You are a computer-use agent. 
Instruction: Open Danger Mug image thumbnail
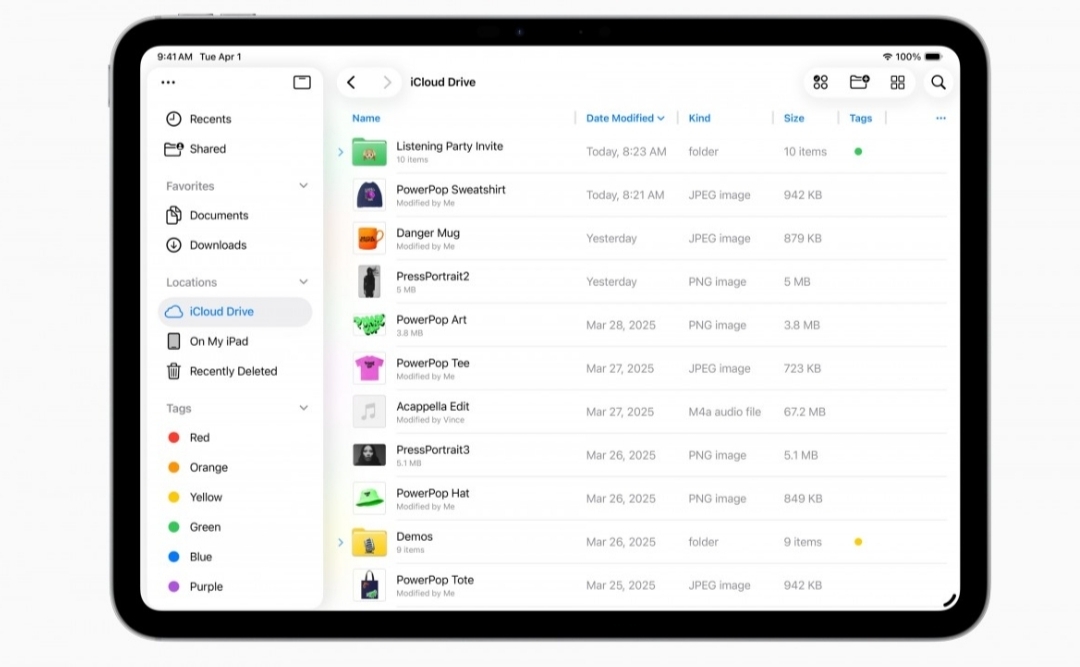(x=369, y=238)
